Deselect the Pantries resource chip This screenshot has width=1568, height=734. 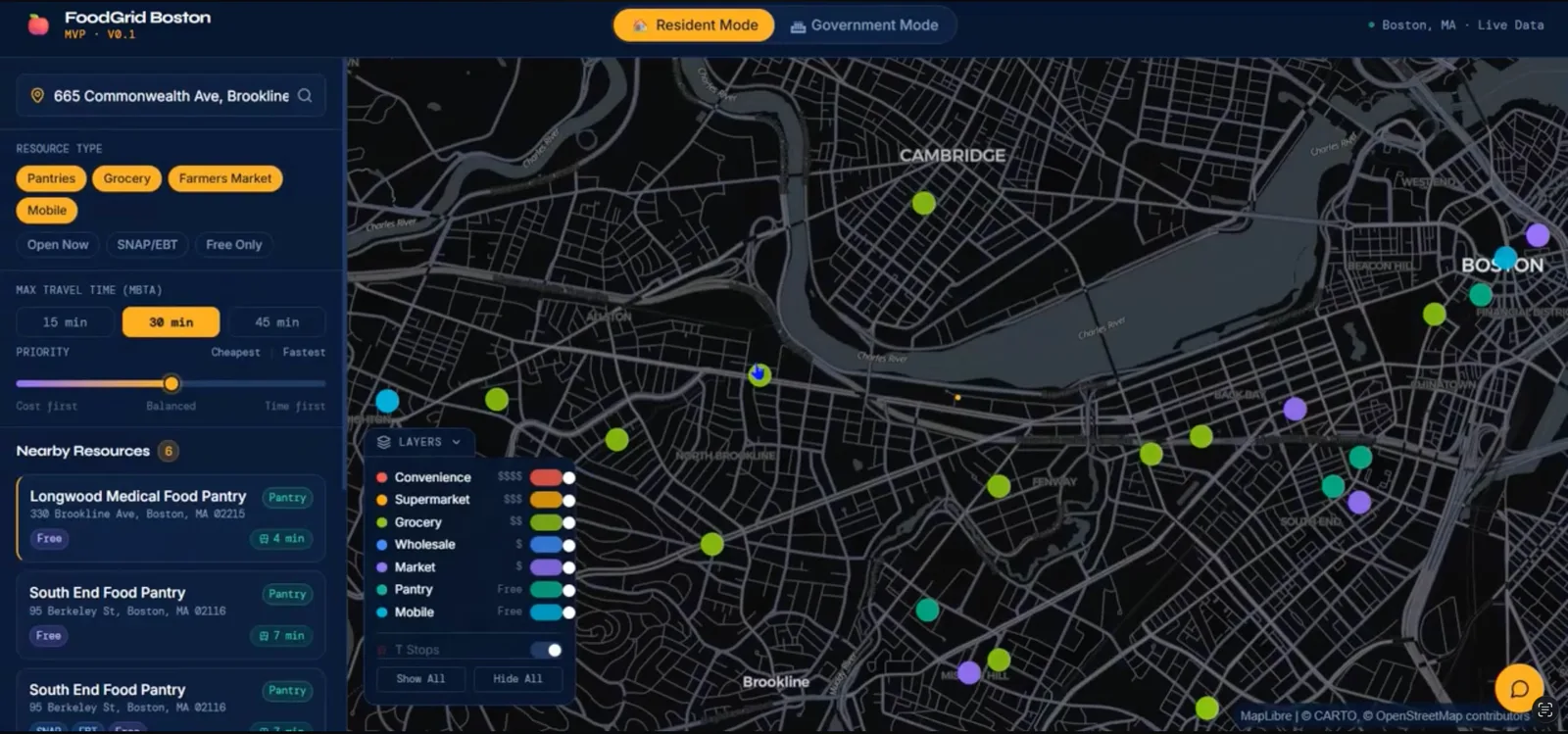pos(51,178)
